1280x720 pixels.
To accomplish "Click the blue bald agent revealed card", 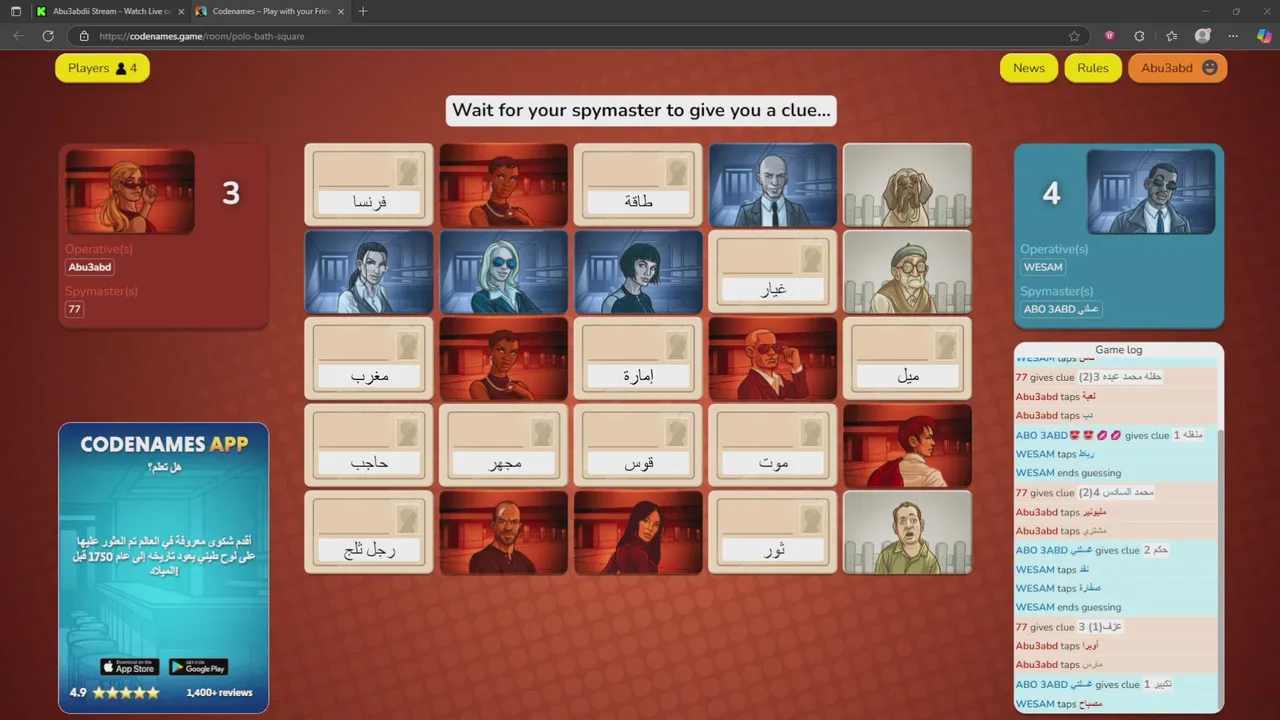I will (773, 184).
